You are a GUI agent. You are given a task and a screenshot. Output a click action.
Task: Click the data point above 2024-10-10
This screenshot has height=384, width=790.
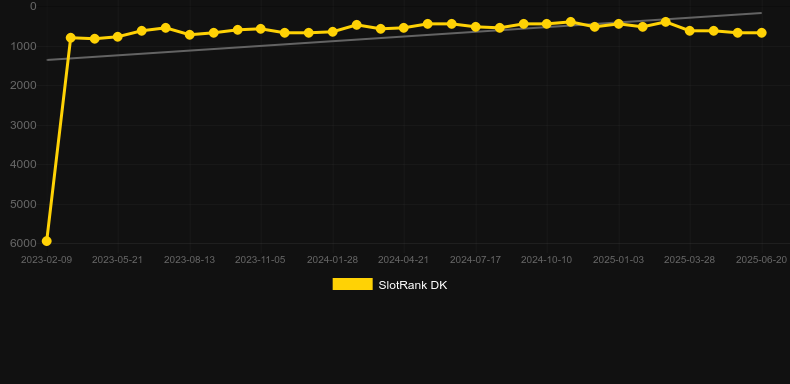click(547, 24)
